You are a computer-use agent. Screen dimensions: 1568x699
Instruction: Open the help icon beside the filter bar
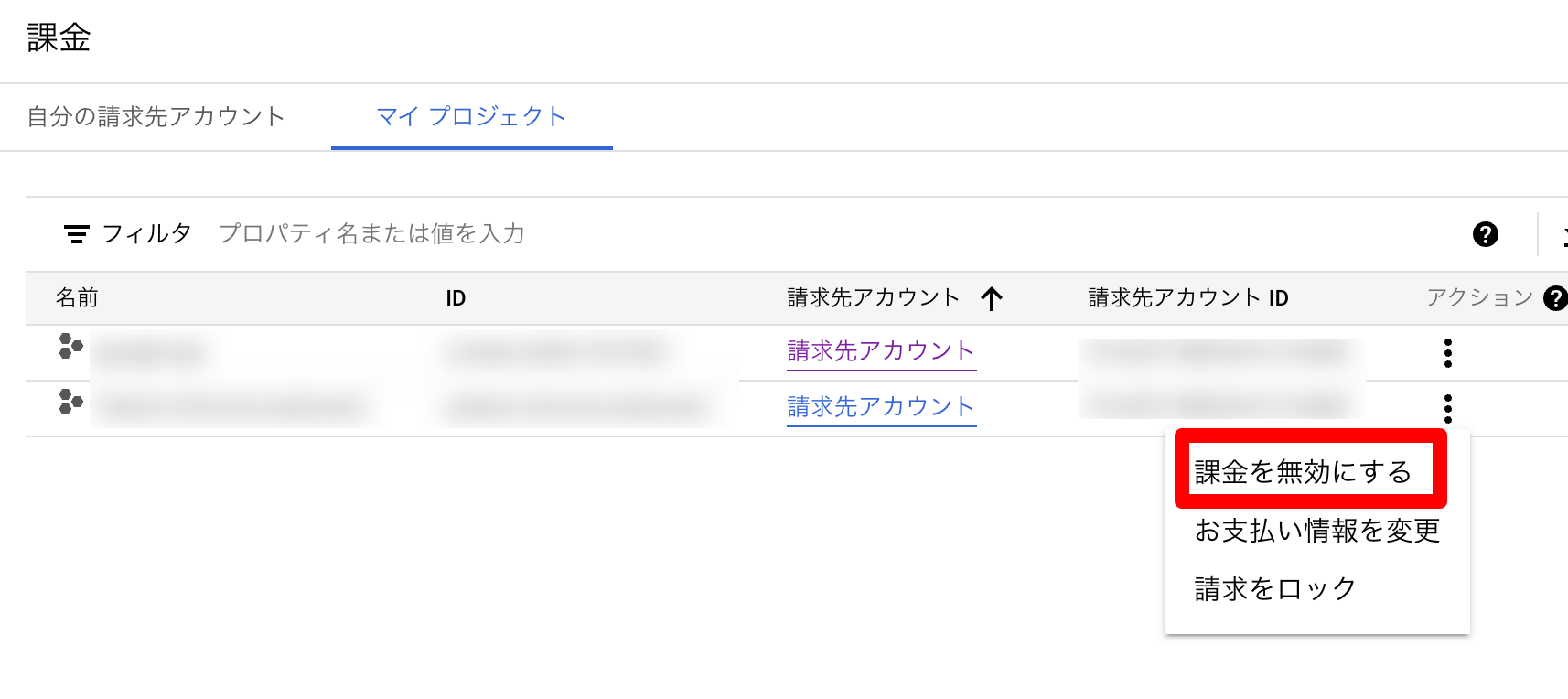[x=1487, y=234]
